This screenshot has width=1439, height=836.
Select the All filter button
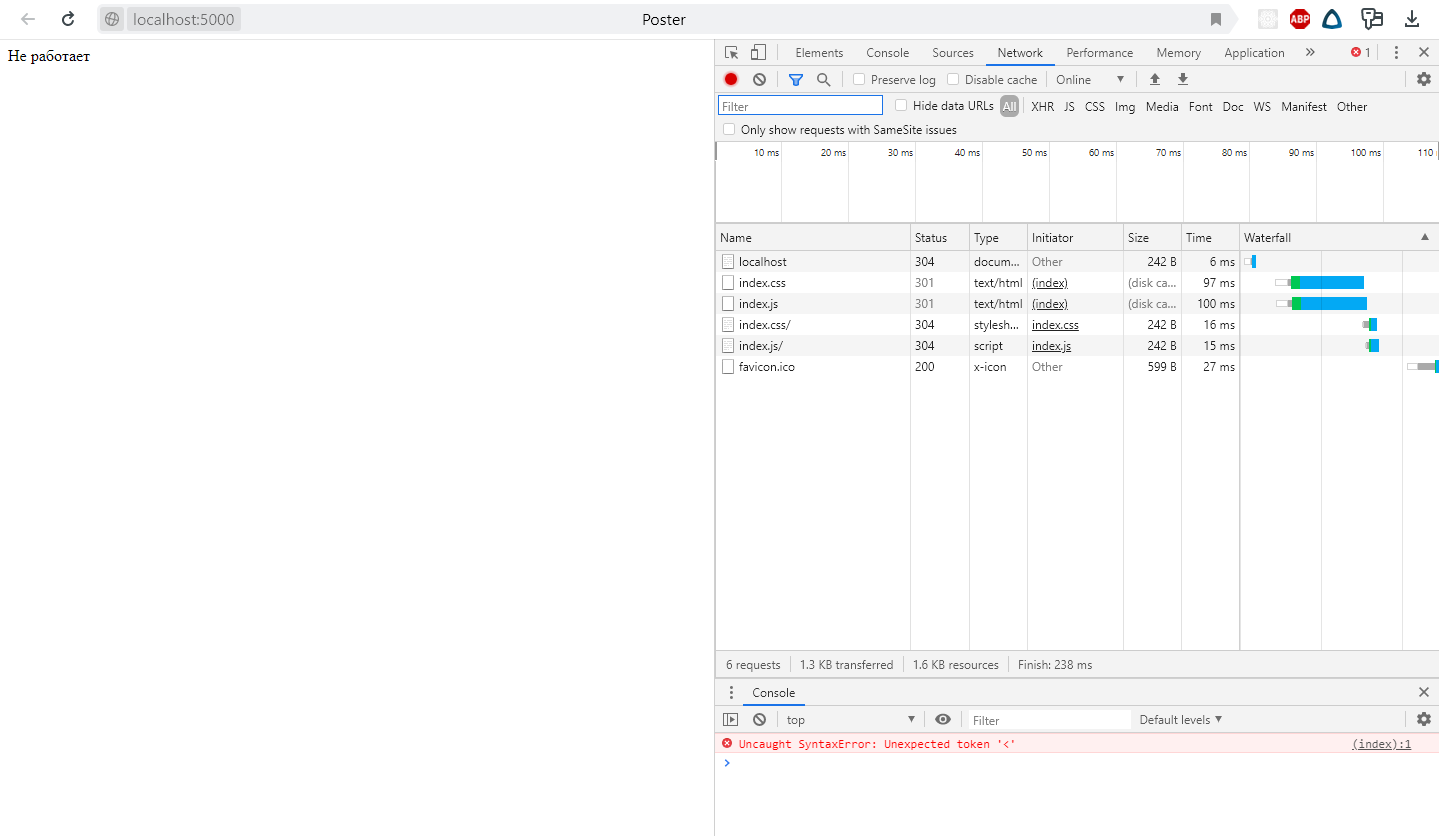click(1009, 106)
